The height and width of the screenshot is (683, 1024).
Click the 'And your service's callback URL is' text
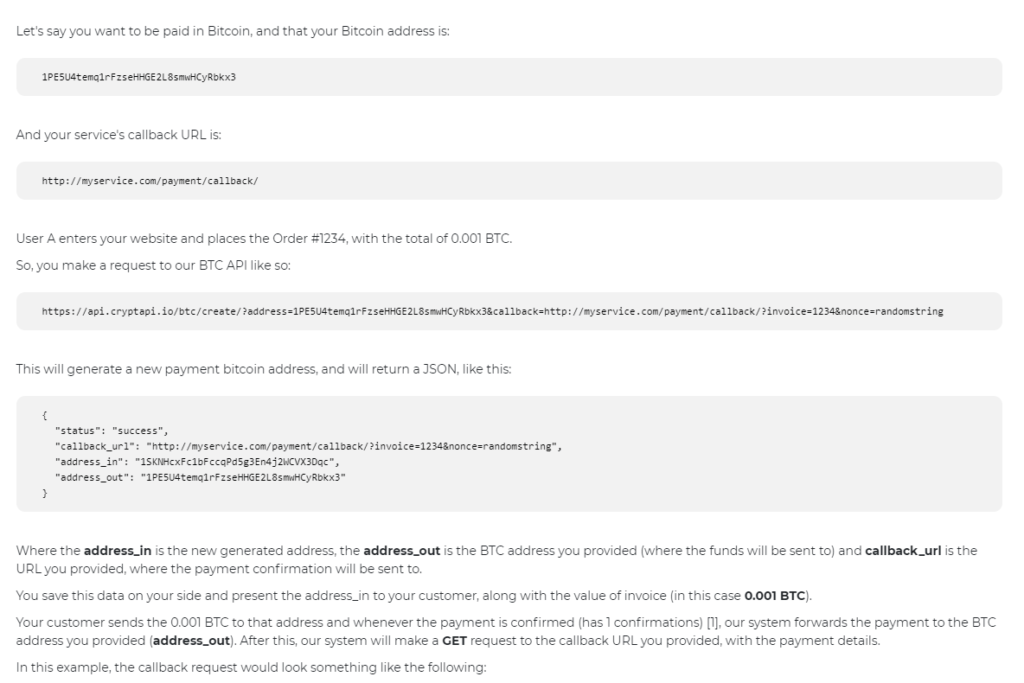click(x=118, y=135)
